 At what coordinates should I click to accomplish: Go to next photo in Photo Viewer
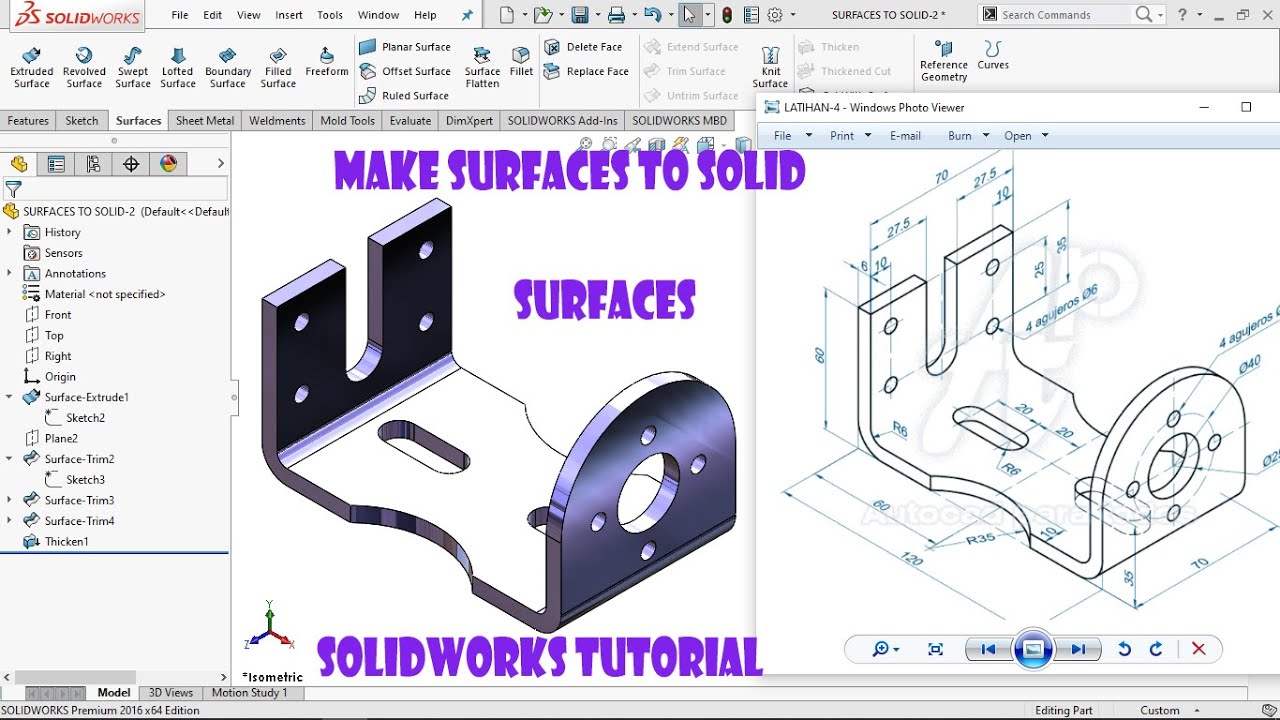(1077, 650)
